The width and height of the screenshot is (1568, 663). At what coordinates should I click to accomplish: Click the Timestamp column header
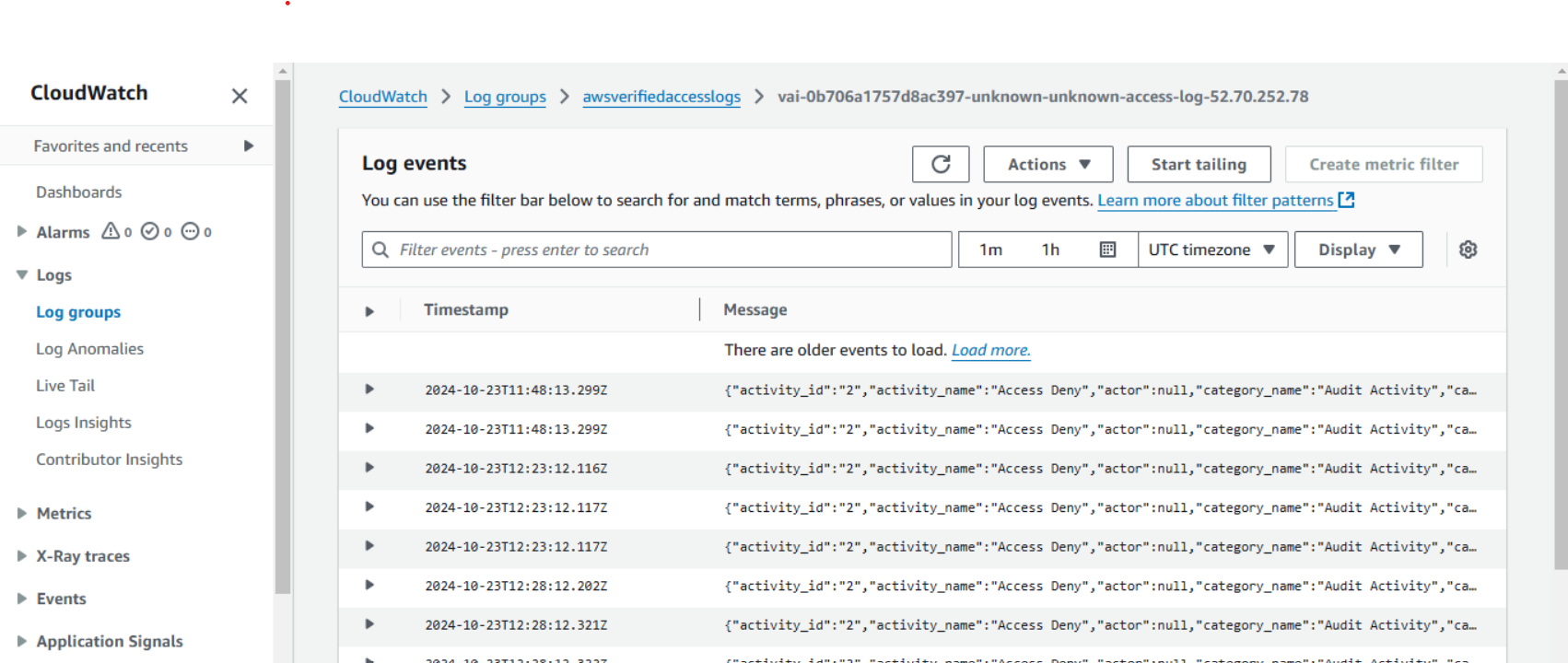tap(466, 309)
